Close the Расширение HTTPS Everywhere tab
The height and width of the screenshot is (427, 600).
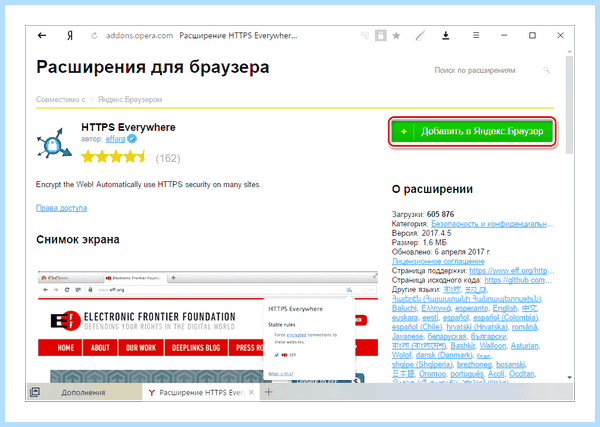pos(251,392)
